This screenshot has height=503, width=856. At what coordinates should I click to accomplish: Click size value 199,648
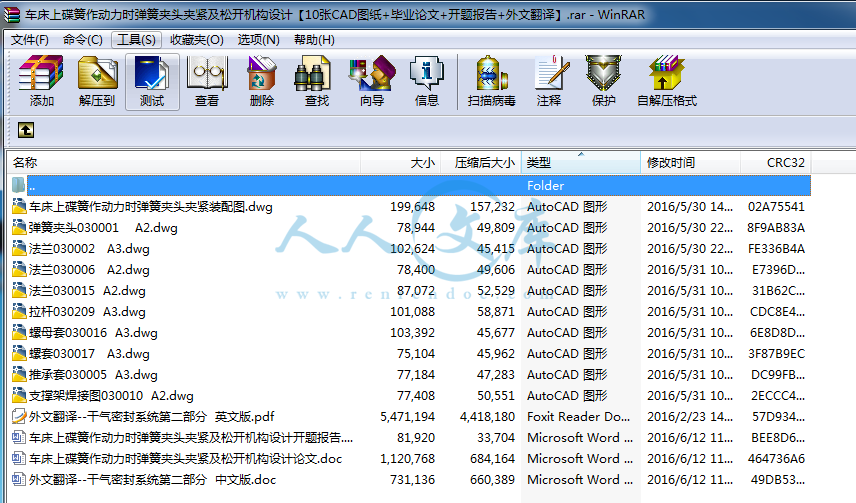413,206
